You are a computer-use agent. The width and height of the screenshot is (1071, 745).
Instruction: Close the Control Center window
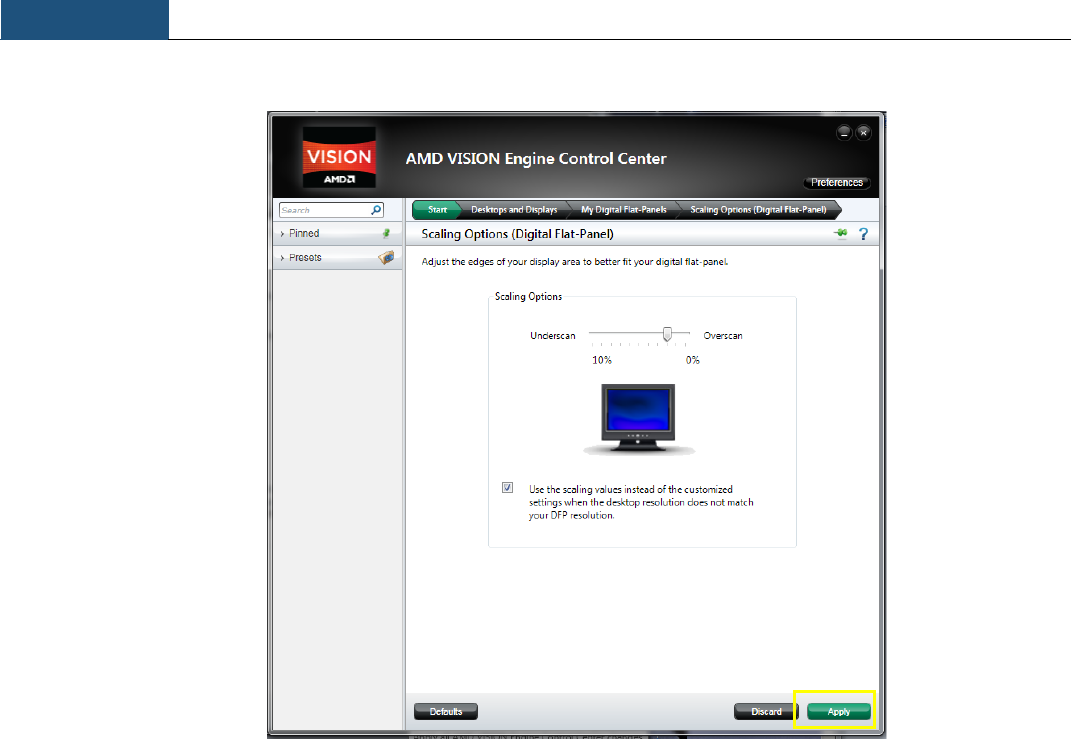click(x=863, y=132)
